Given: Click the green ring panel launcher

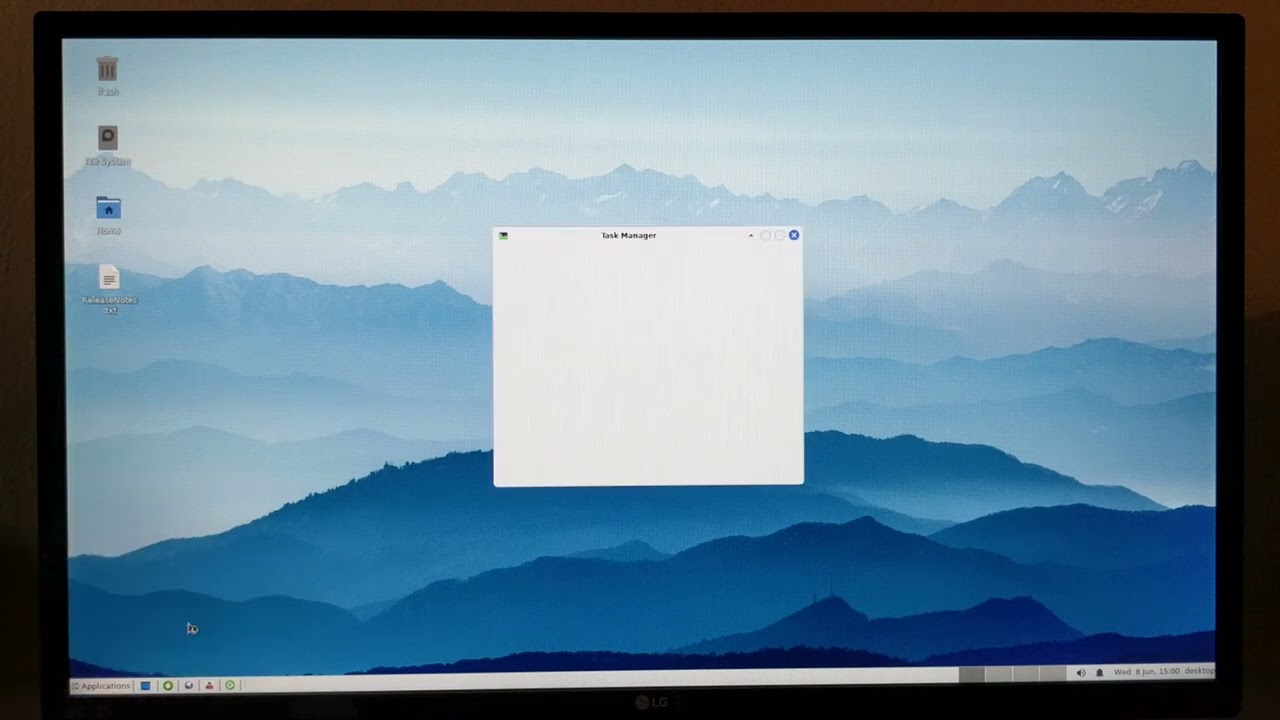Looking at the screenshot, I should pos(168,686).
